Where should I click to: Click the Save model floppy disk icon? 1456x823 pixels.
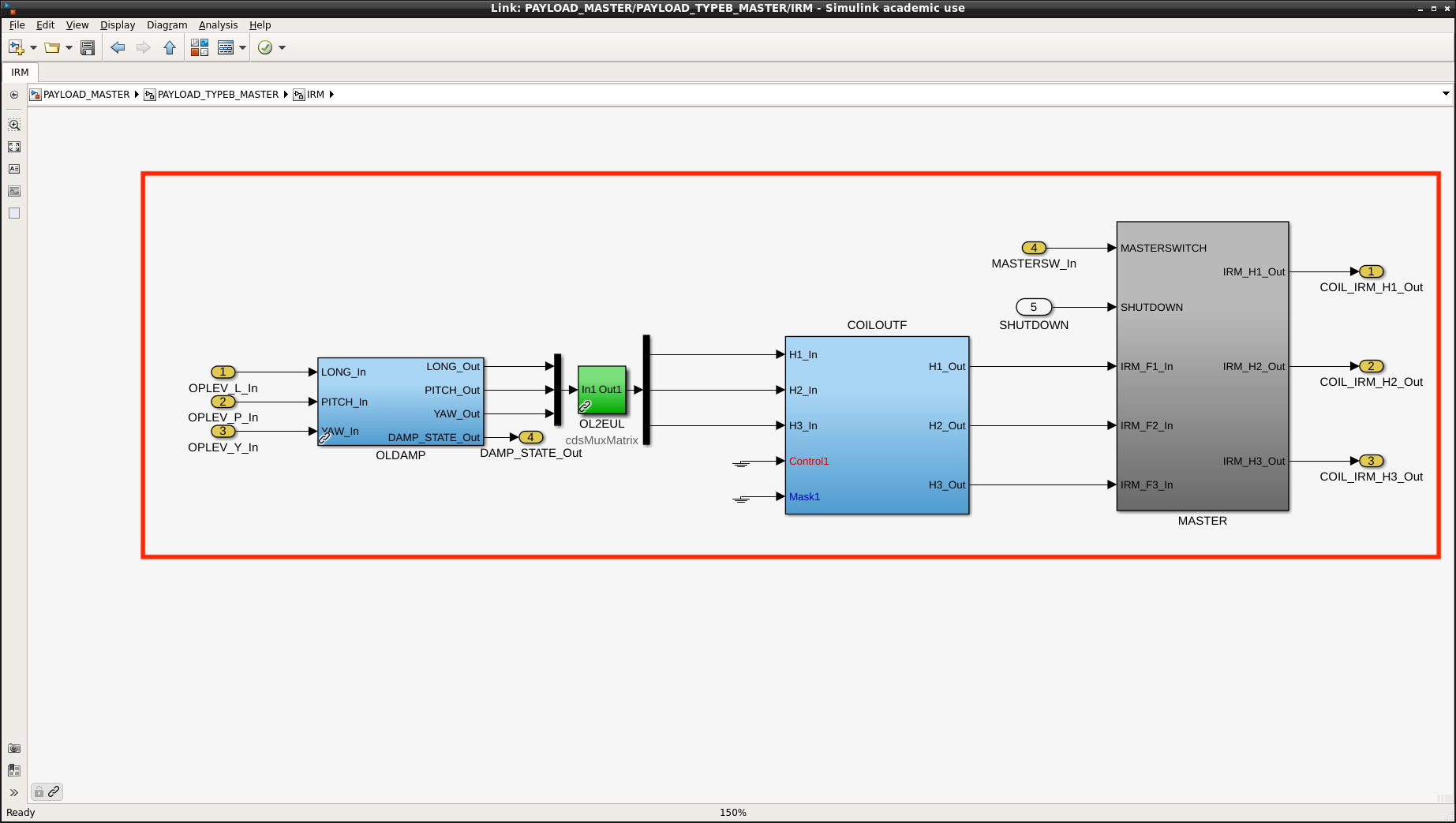pos(88,48)
